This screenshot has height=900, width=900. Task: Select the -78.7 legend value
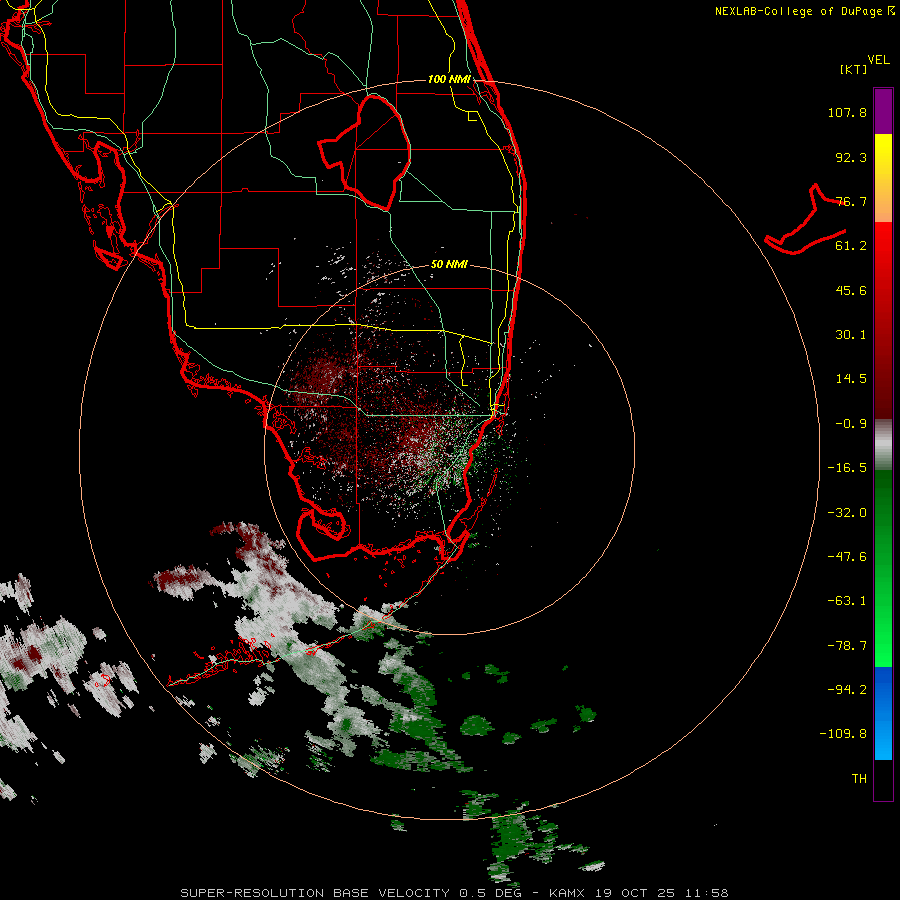coord(847,646)
